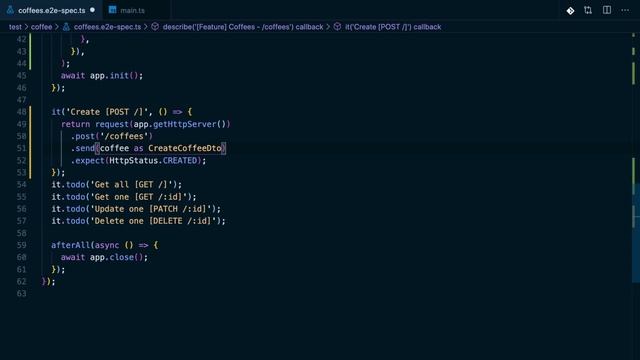Viewport: 640px width, 360px height.
Task: Click 'getHttpServer' method call on line 49
Action: coord(184,124)
